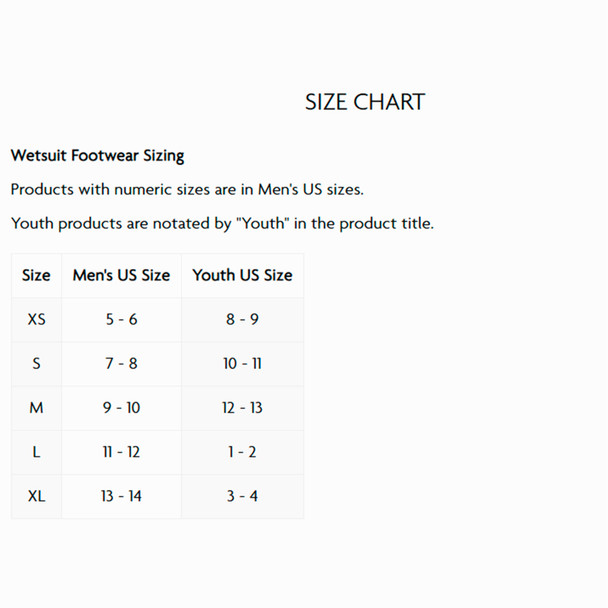Click the SIZE CHART heading
The height and width of the screenshot is (608, 608).
pos(364,102)
